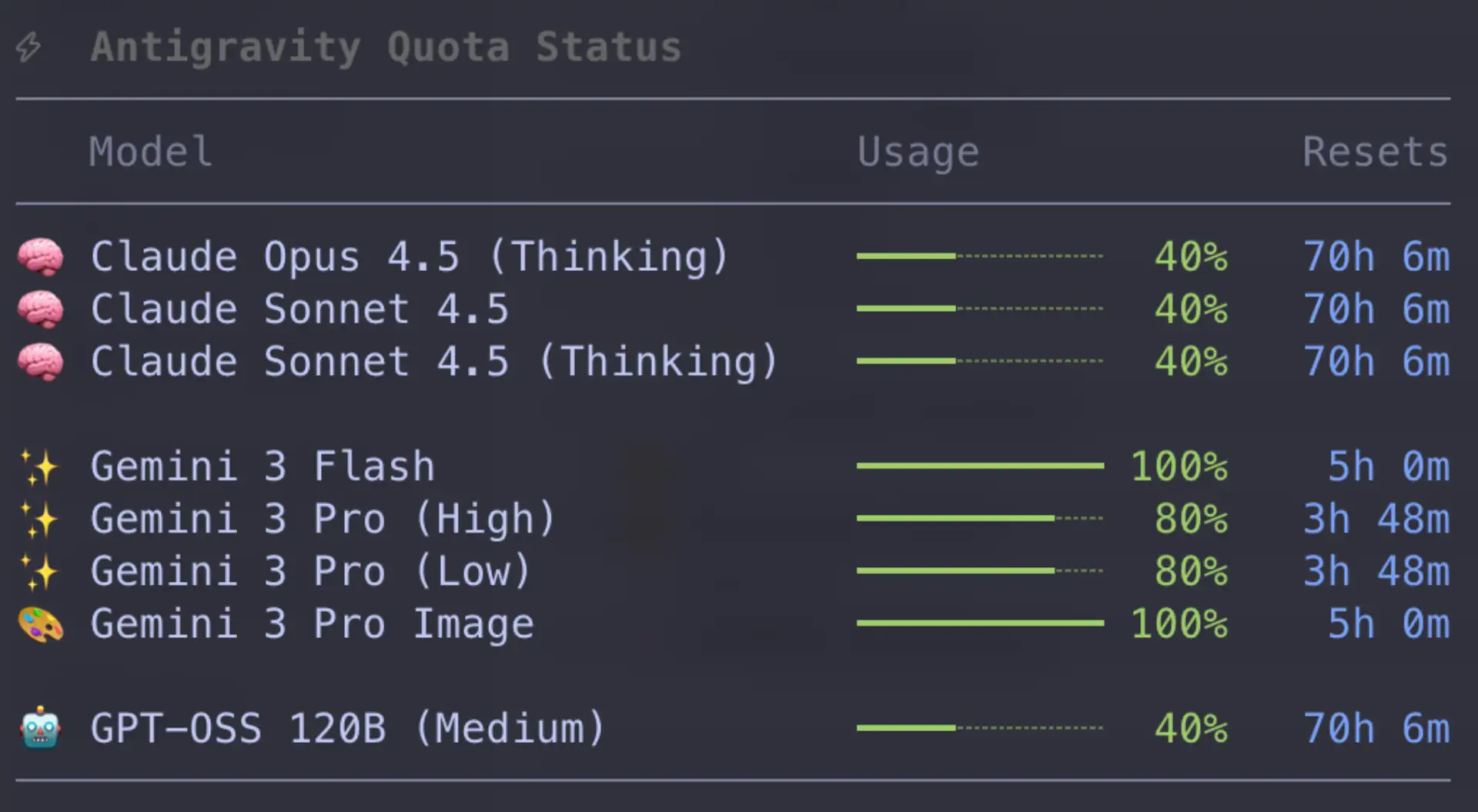Click the 40% value on the Claude Sonnet 4.5 row
Image resolution: width=1478 pixels, height=812 pixels.
point(1191,309)
